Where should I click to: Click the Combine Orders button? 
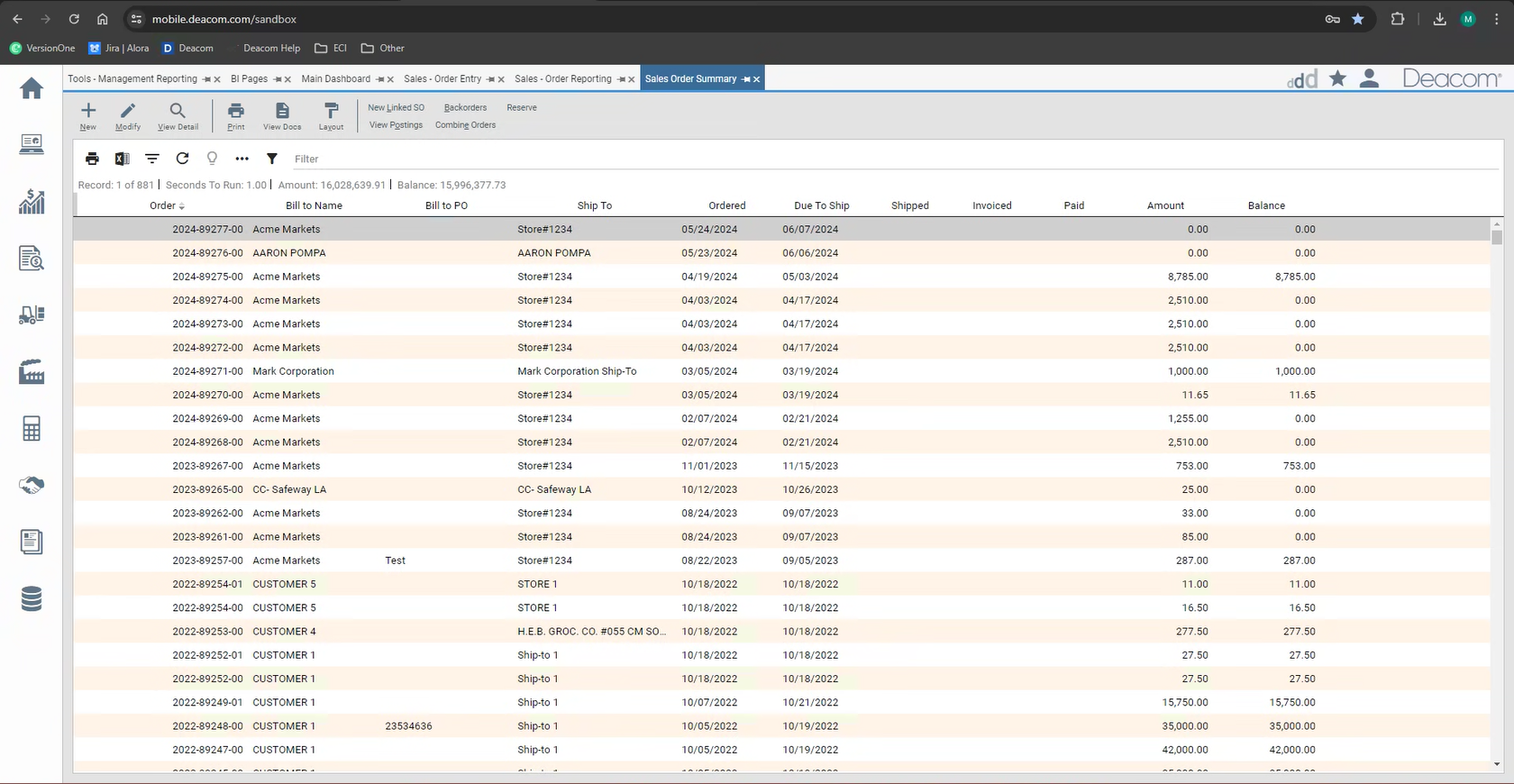tap(465, 125)
